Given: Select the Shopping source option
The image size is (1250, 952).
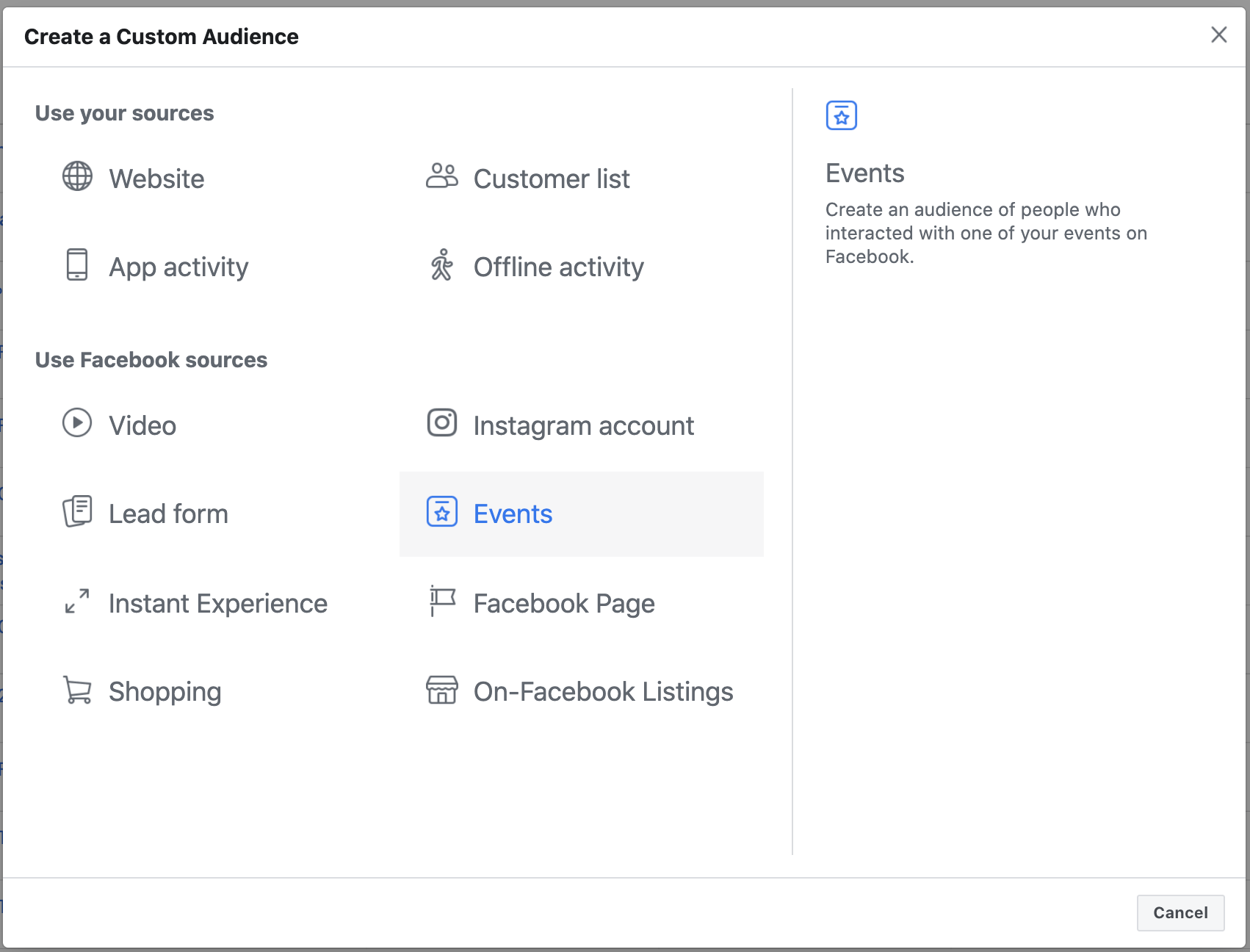Looking at the screenshot, I should tap(217, 691).
